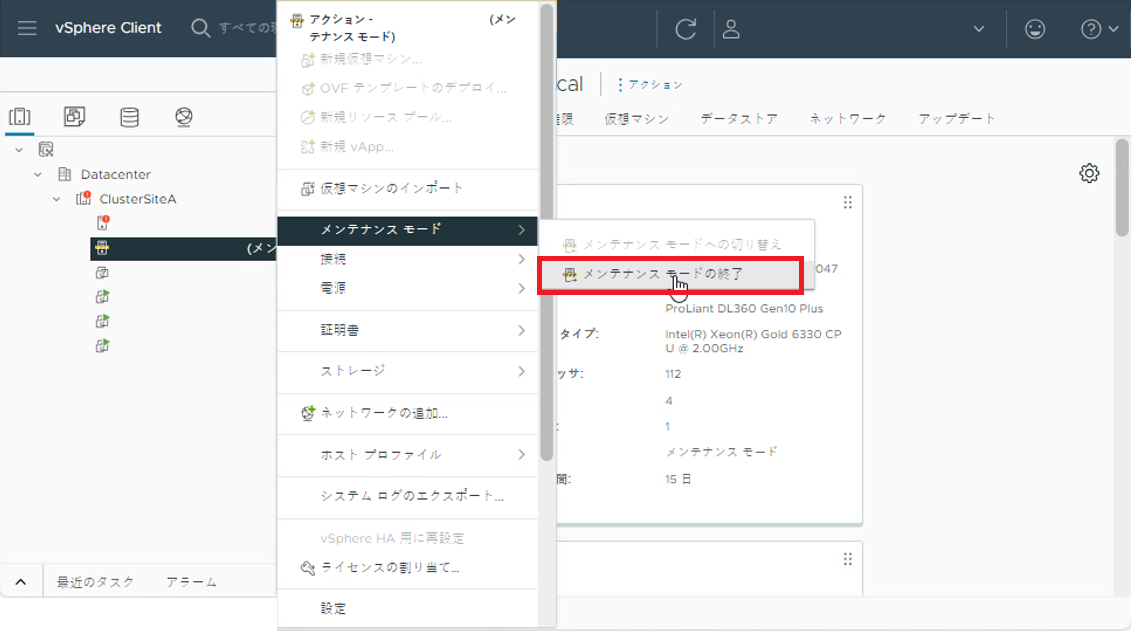This screenshot has height=631, width=1131.
Task: Click the lower card drag handle dots
Action: point(848,560)
